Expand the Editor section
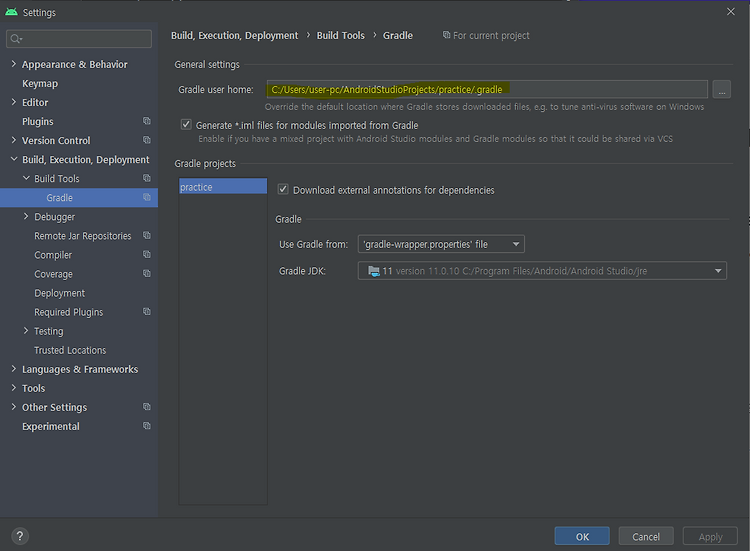Viewport: 750px width, 551px height. 13,102
